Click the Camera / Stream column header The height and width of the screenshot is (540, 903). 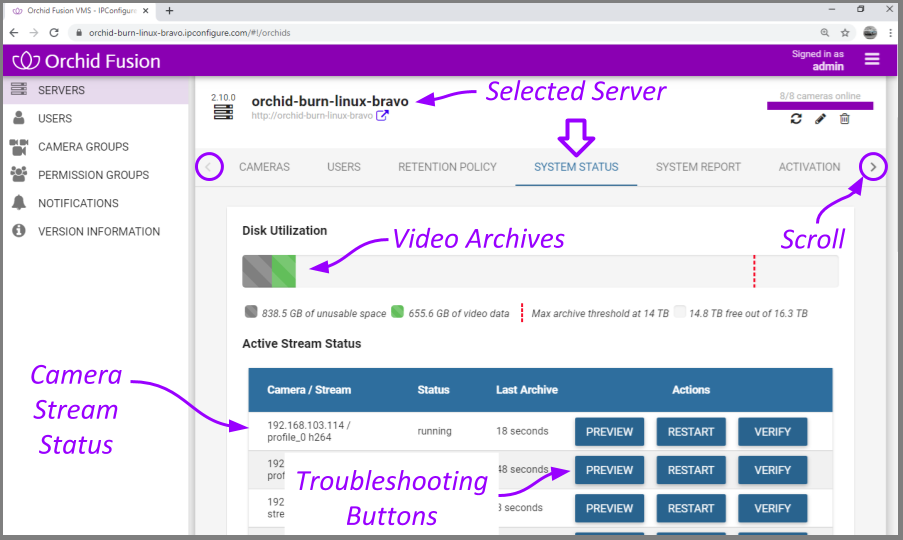(x=309, y=390)
